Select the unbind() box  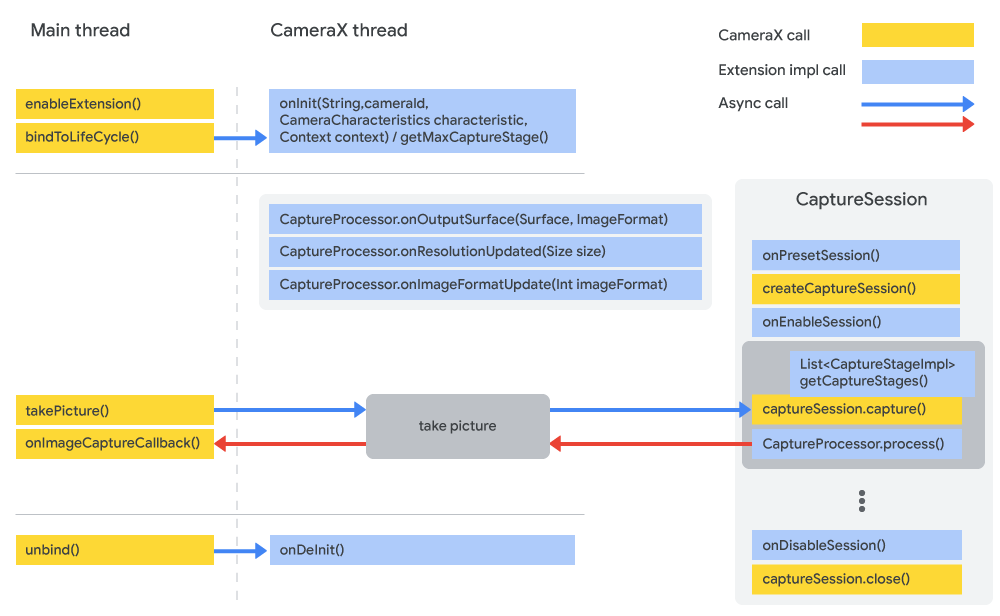114,549
